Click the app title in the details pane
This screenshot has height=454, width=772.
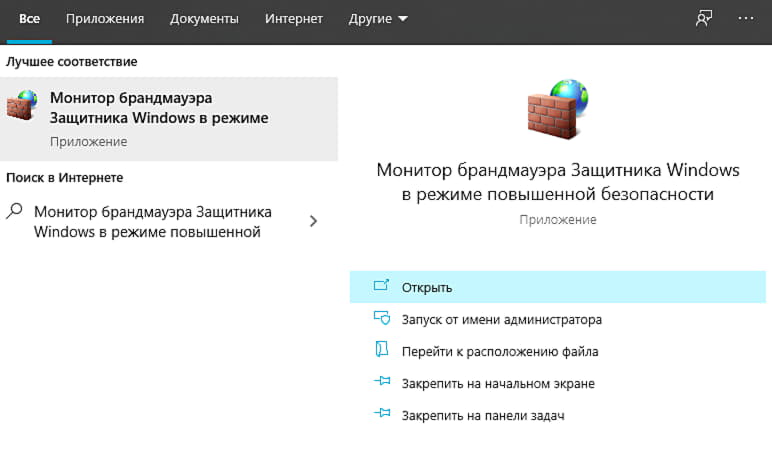point(557,182)
